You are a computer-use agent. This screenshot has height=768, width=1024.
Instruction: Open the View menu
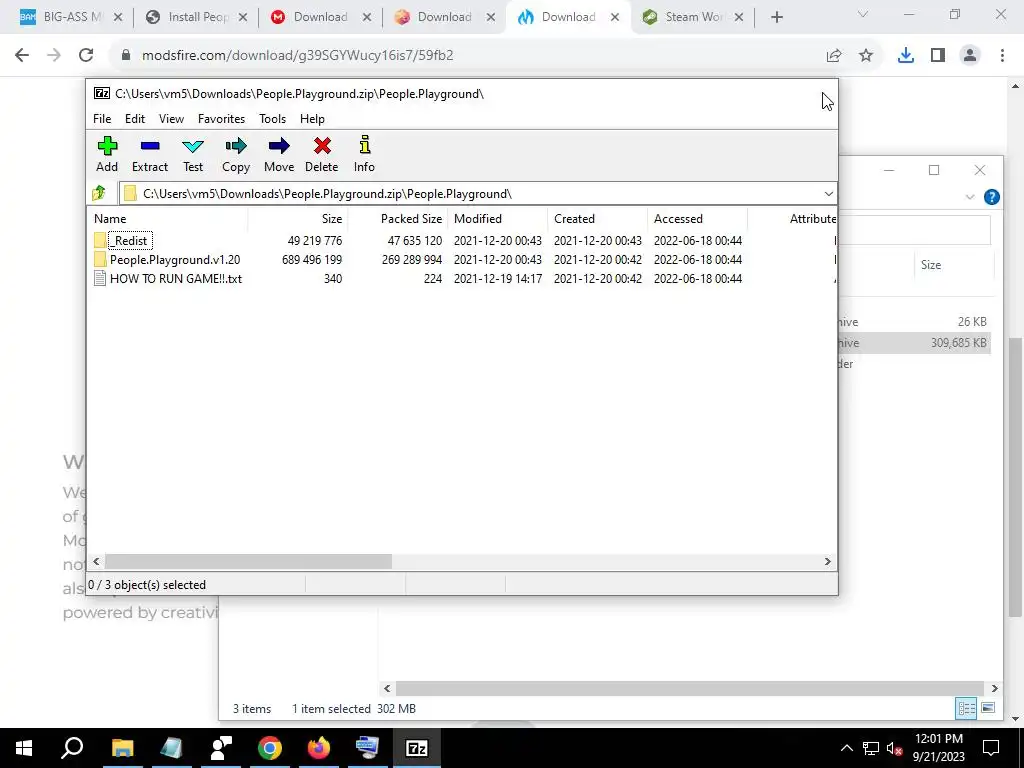(x=171, y=119)
